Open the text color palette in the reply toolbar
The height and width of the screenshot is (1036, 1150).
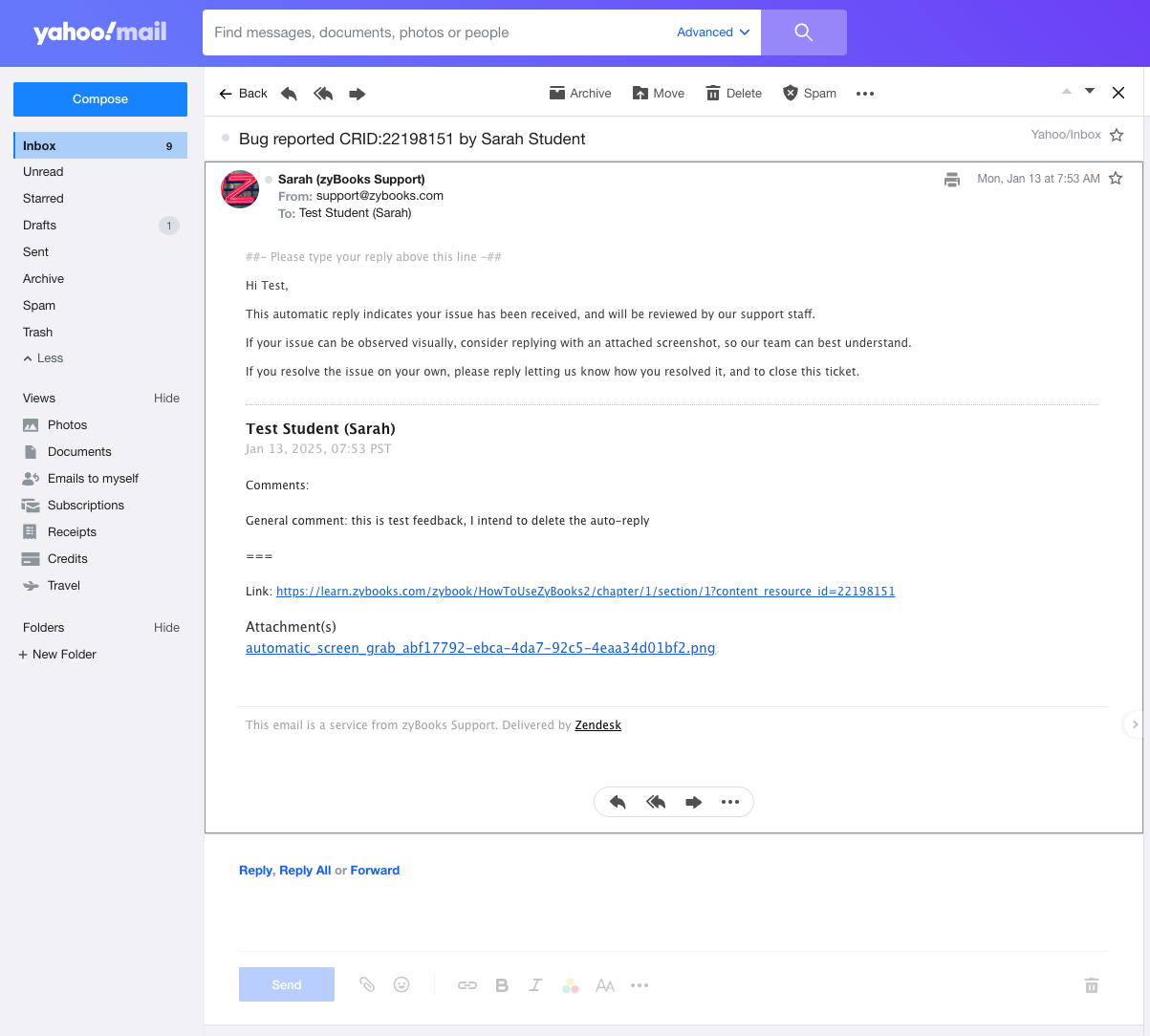(x=571, y=985)
